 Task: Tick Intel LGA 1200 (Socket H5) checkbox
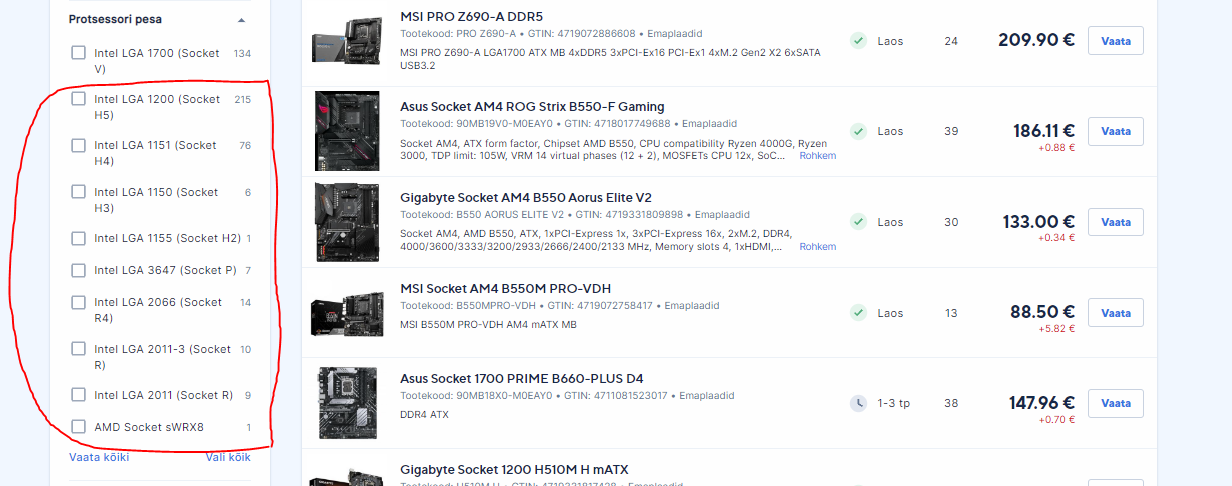click(x=78, y=99)
